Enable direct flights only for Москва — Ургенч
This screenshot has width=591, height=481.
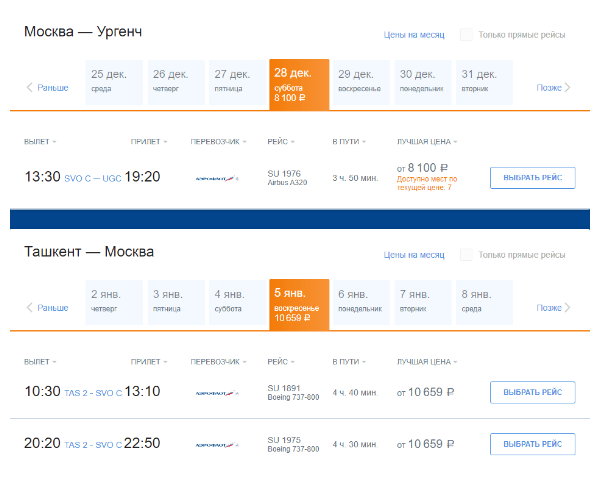pyautogui.click(x=466, y=35)
